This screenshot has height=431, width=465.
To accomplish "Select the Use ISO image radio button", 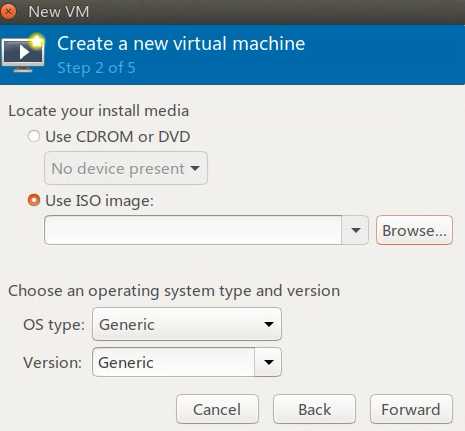I will 34,200.
